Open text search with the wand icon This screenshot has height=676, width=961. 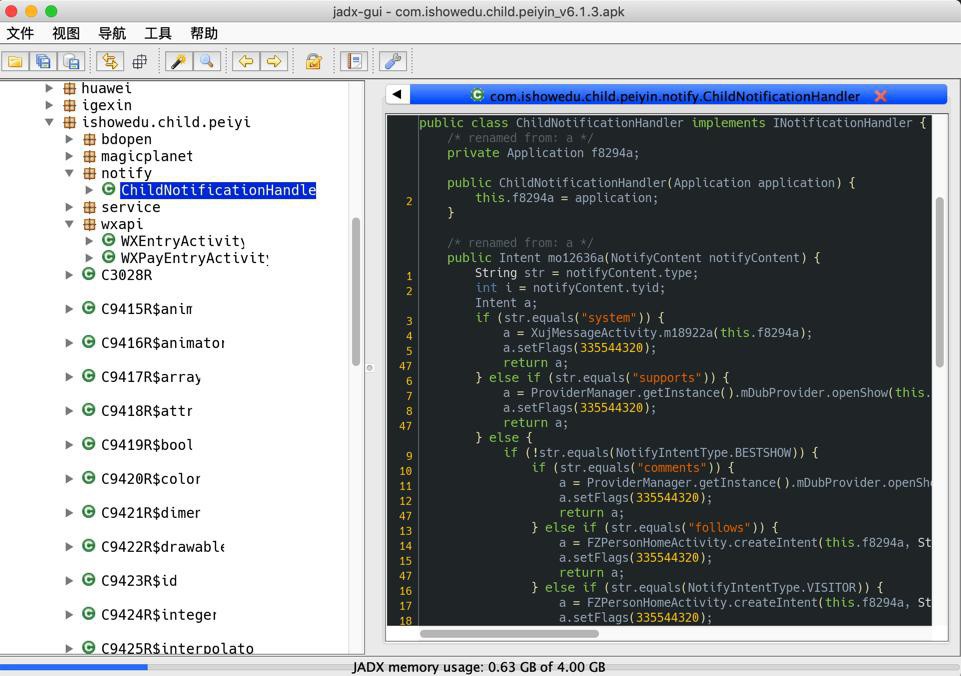[x=178, y=61]
